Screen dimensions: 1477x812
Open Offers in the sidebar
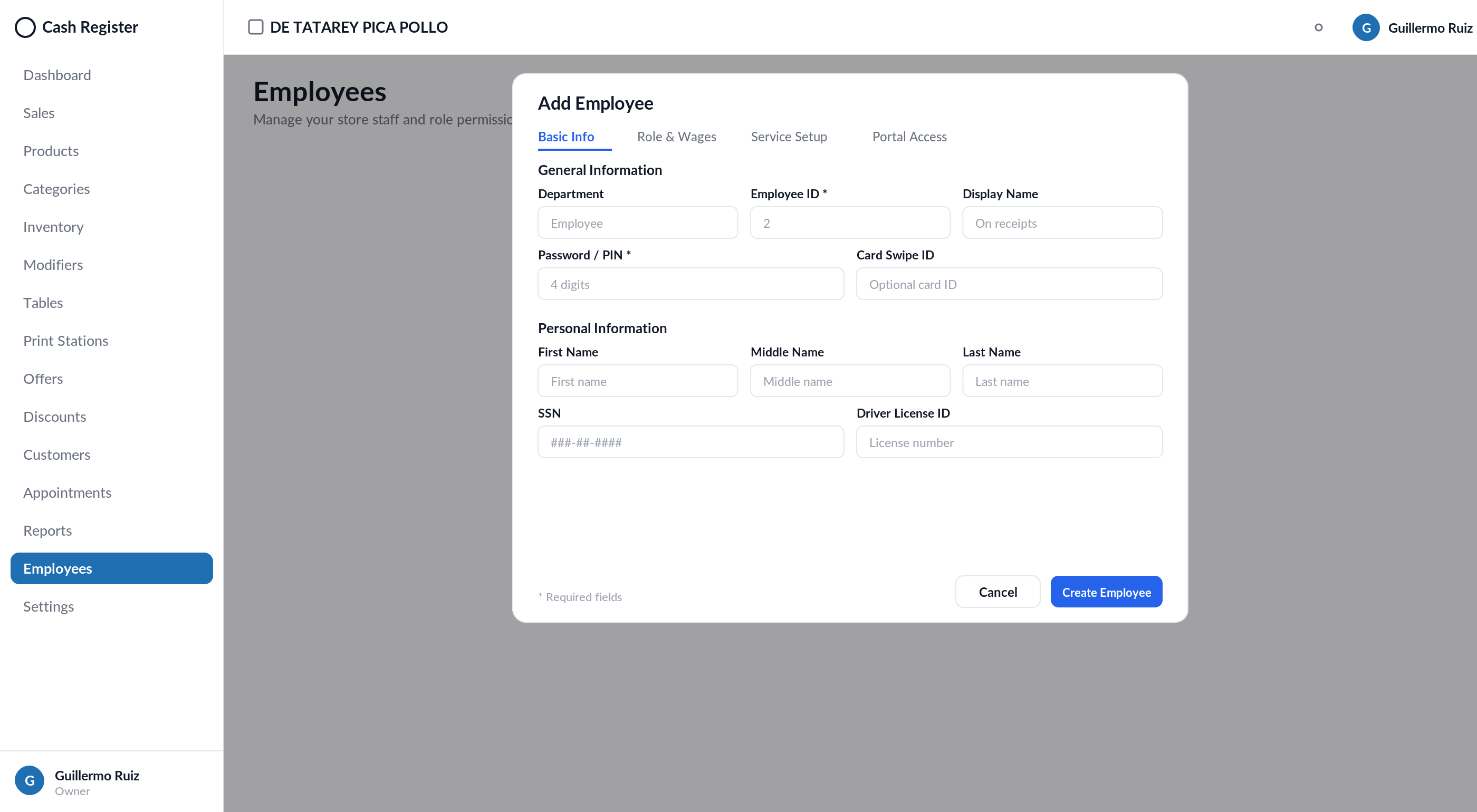click(112, 379)
